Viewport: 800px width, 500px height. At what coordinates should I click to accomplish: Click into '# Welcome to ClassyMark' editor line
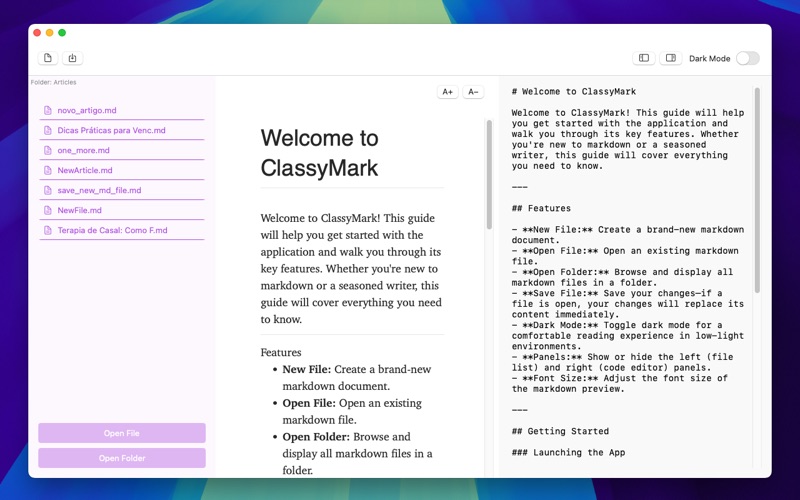click(x=573, y=92)
